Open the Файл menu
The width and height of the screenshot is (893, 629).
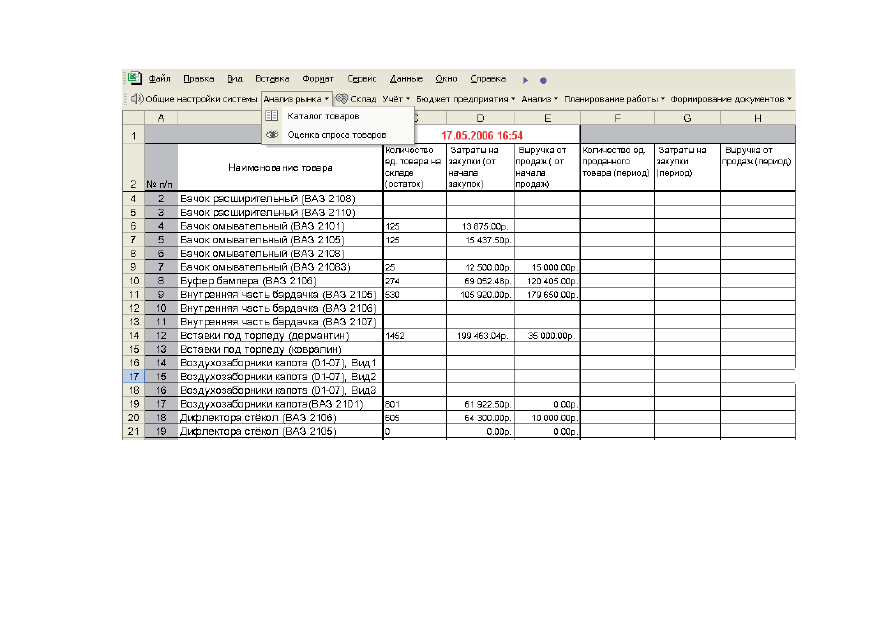click(159, 79)
